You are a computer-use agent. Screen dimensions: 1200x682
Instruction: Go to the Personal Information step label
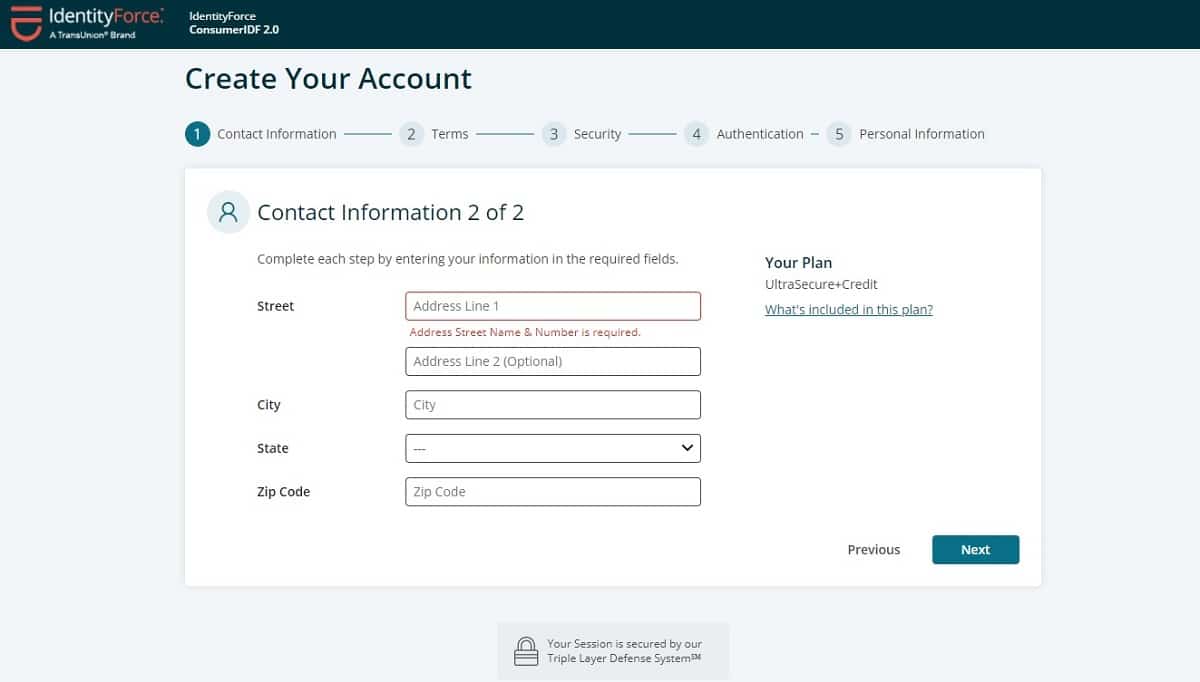click(x=922, y=134)
